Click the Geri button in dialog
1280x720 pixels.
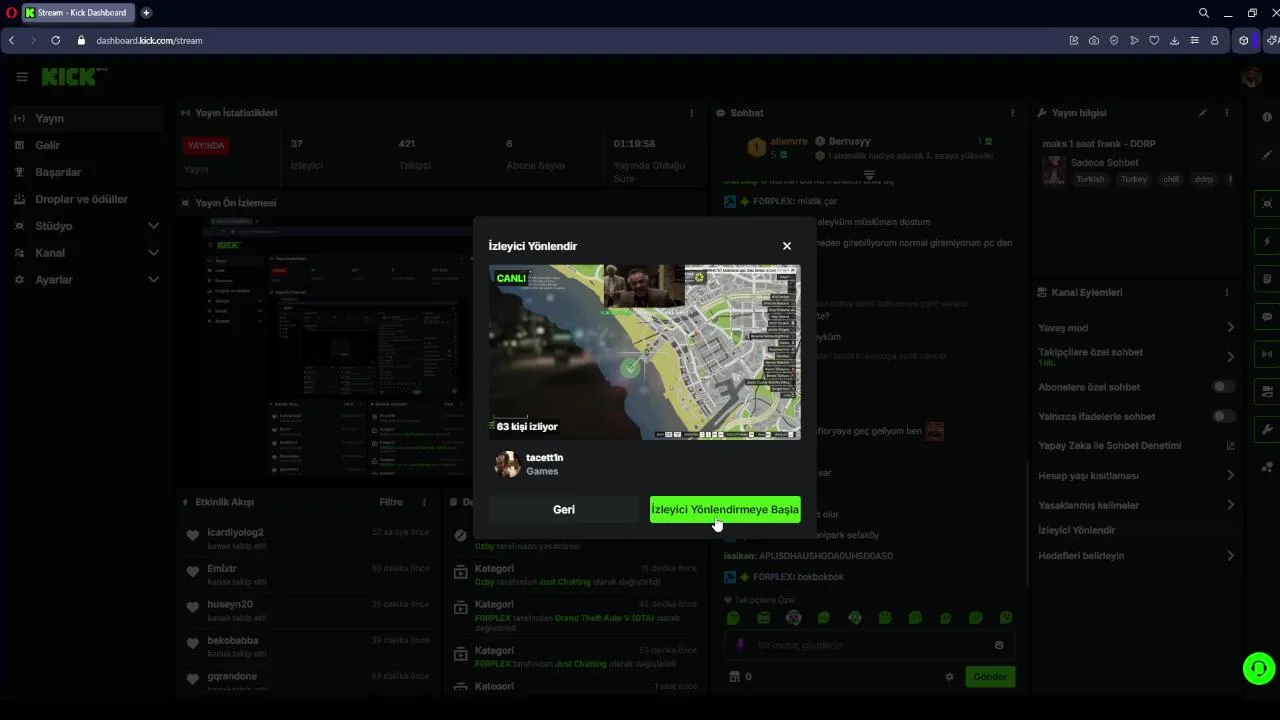tap(564, 509)
